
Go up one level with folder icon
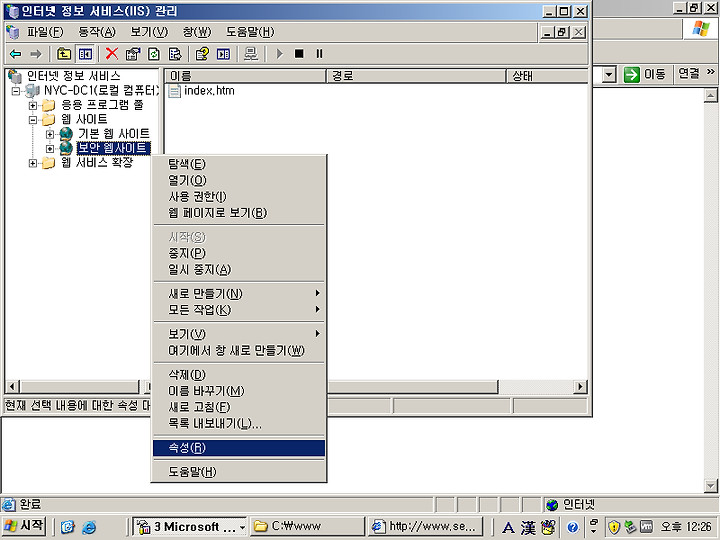pyautogui.click(x=64, y=54)
